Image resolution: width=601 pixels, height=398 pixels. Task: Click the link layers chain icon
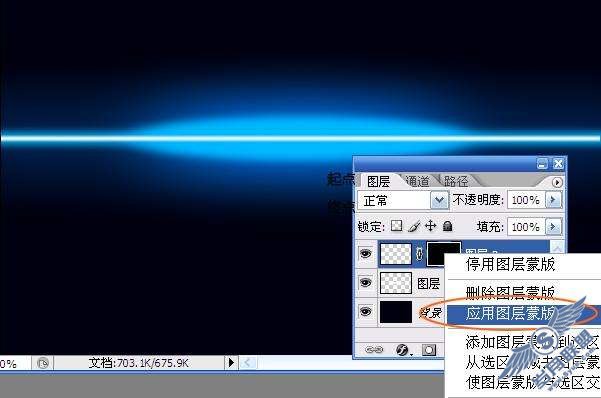point(373,350)
